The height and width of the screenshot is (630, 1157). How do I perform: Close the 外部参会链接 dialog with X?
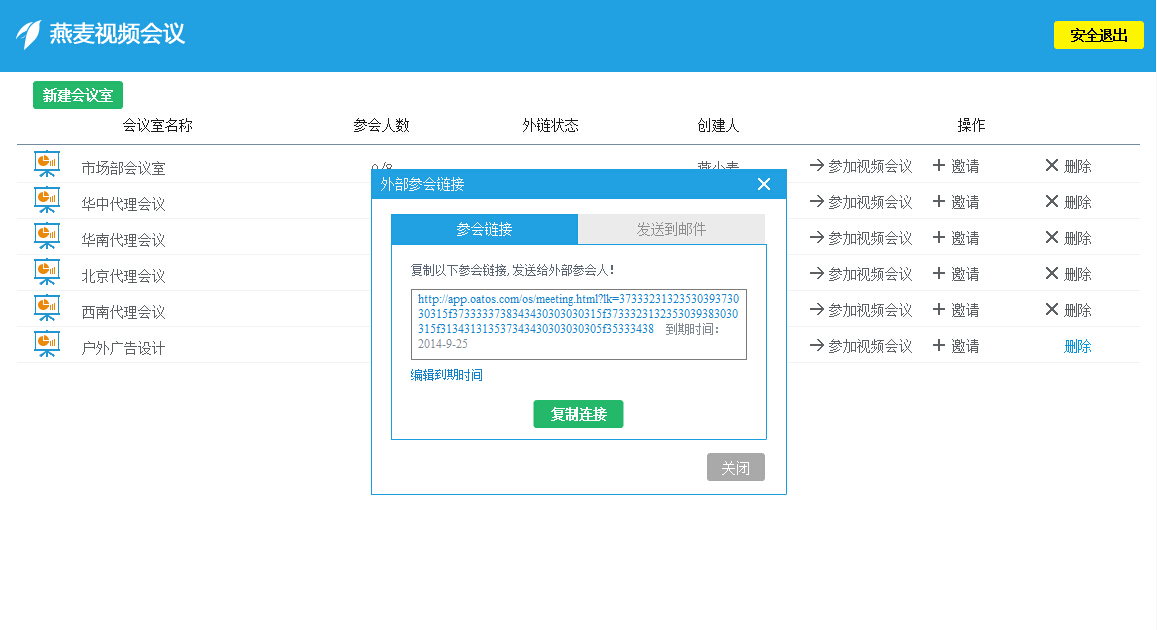[x=764, y=184]
